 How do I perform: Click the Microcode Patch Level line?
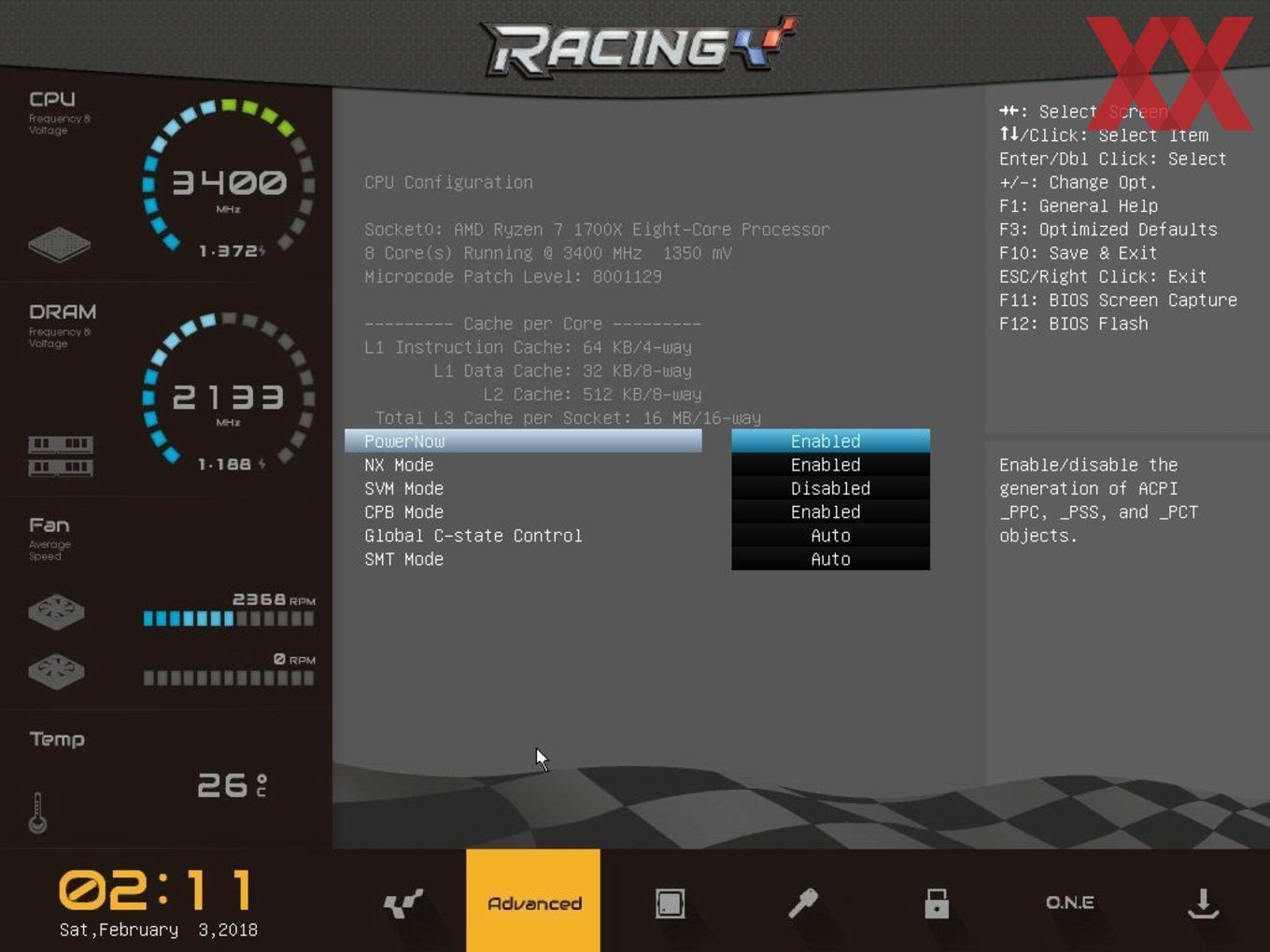[x=513, y=276]
